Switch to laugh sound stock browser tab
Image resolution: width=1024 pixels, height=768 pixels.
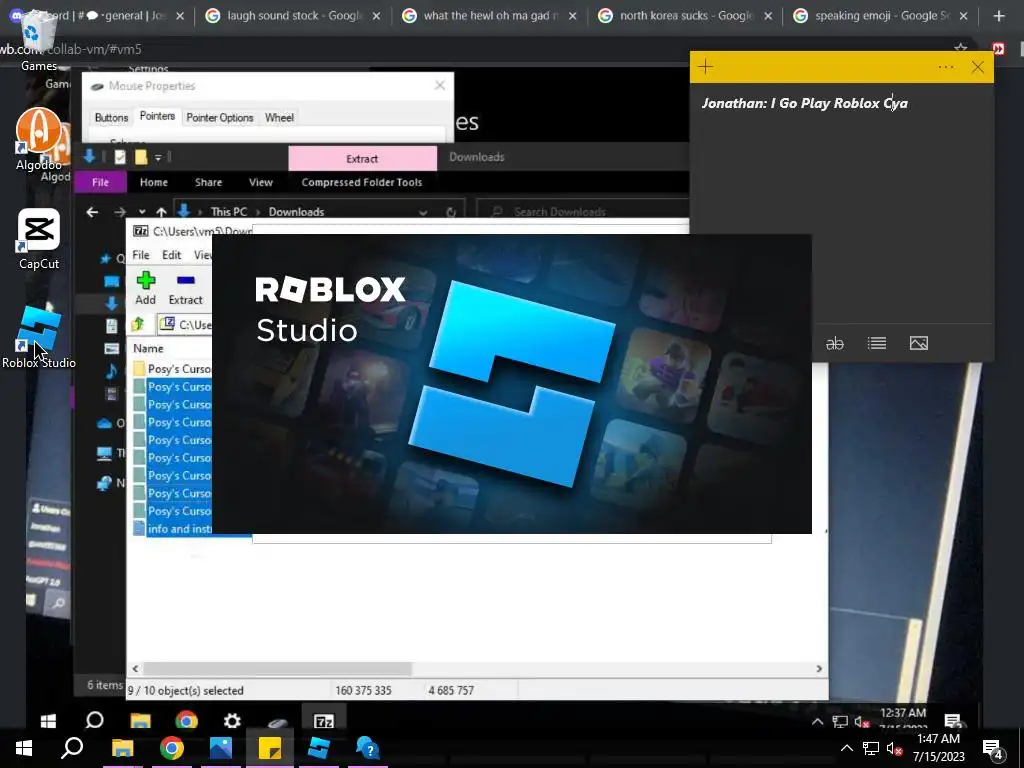[x=293, y=16]
